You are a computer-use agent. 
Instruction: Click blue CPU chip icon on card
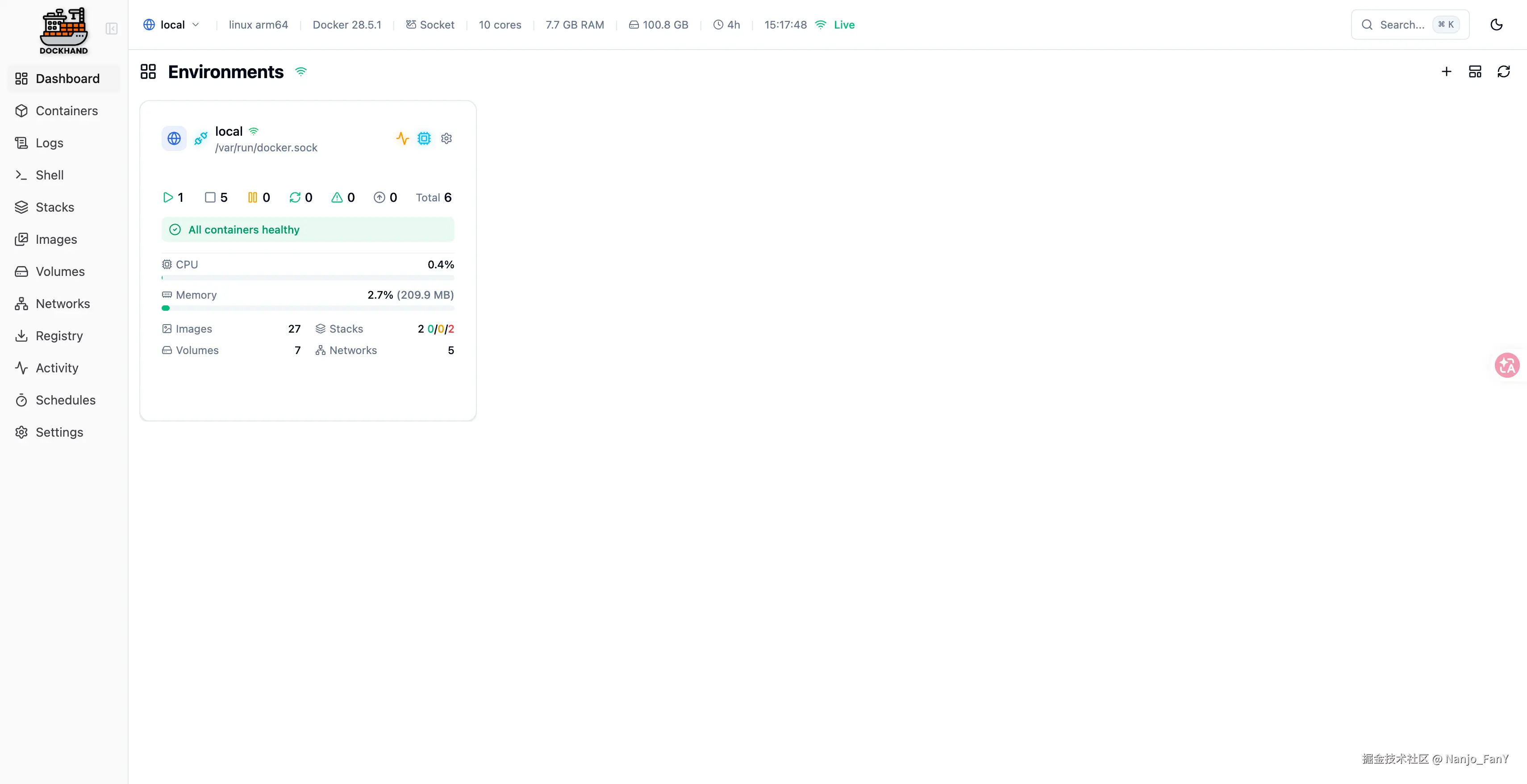[x=424, y=138]
